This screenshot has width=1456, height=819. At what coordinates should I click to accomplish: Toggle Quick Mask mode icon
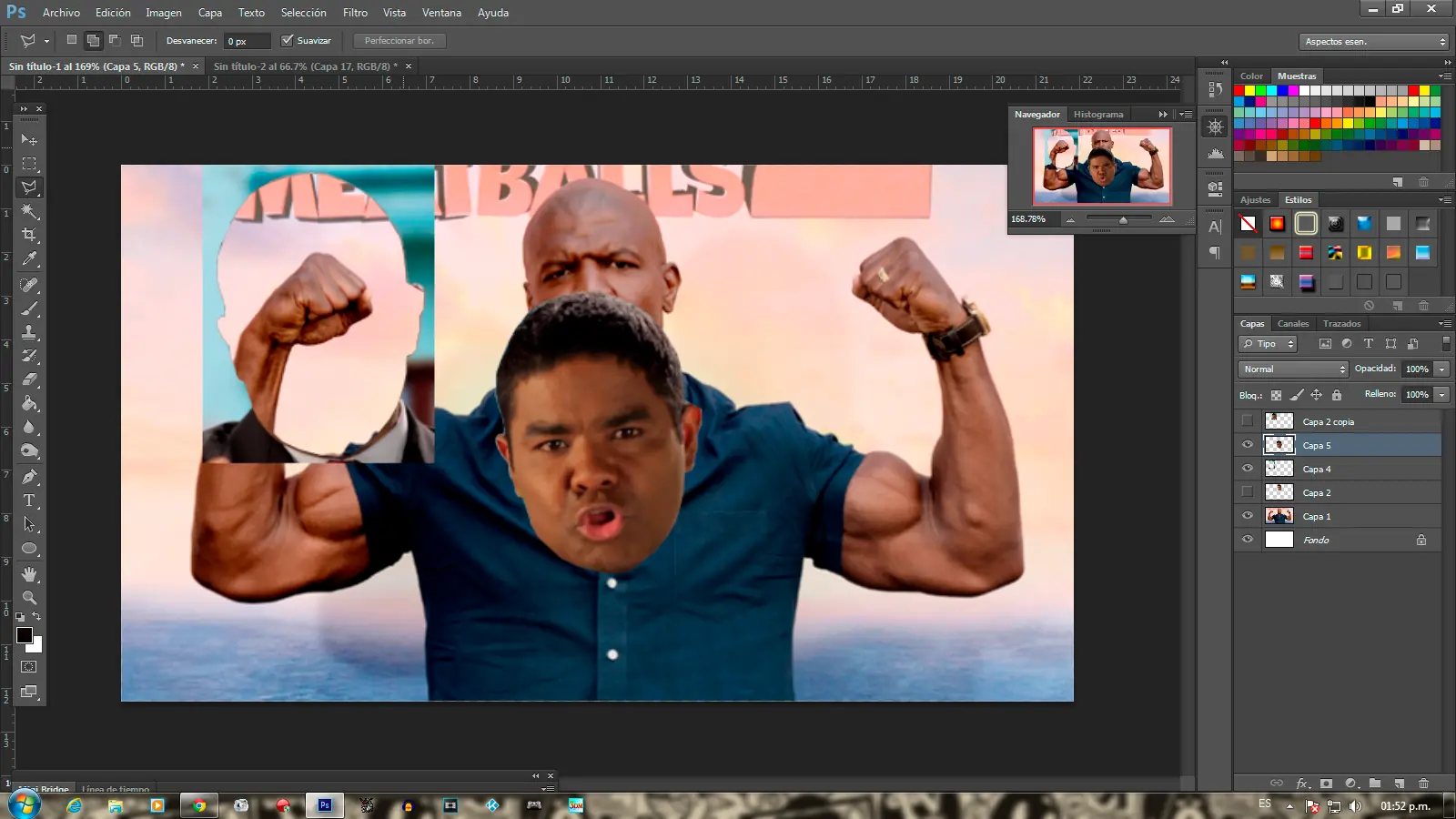pyautogui.click(x=29, y=667)
